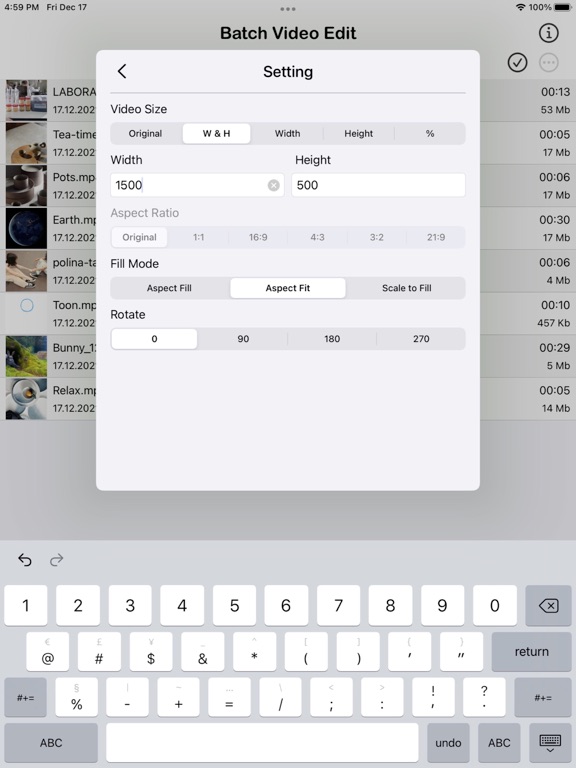Tap the undo key on the keyboard

point(448,743)
